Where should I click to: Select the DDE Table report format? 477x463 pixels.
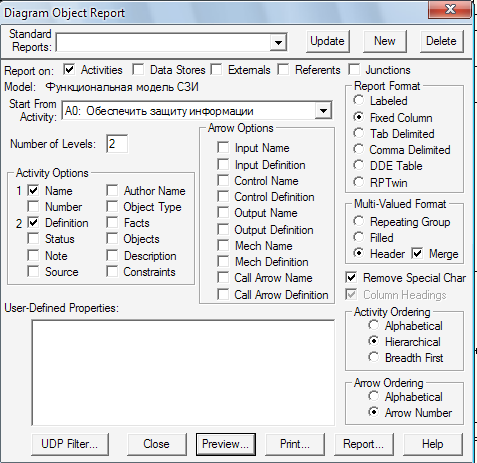tap(359, 165)
